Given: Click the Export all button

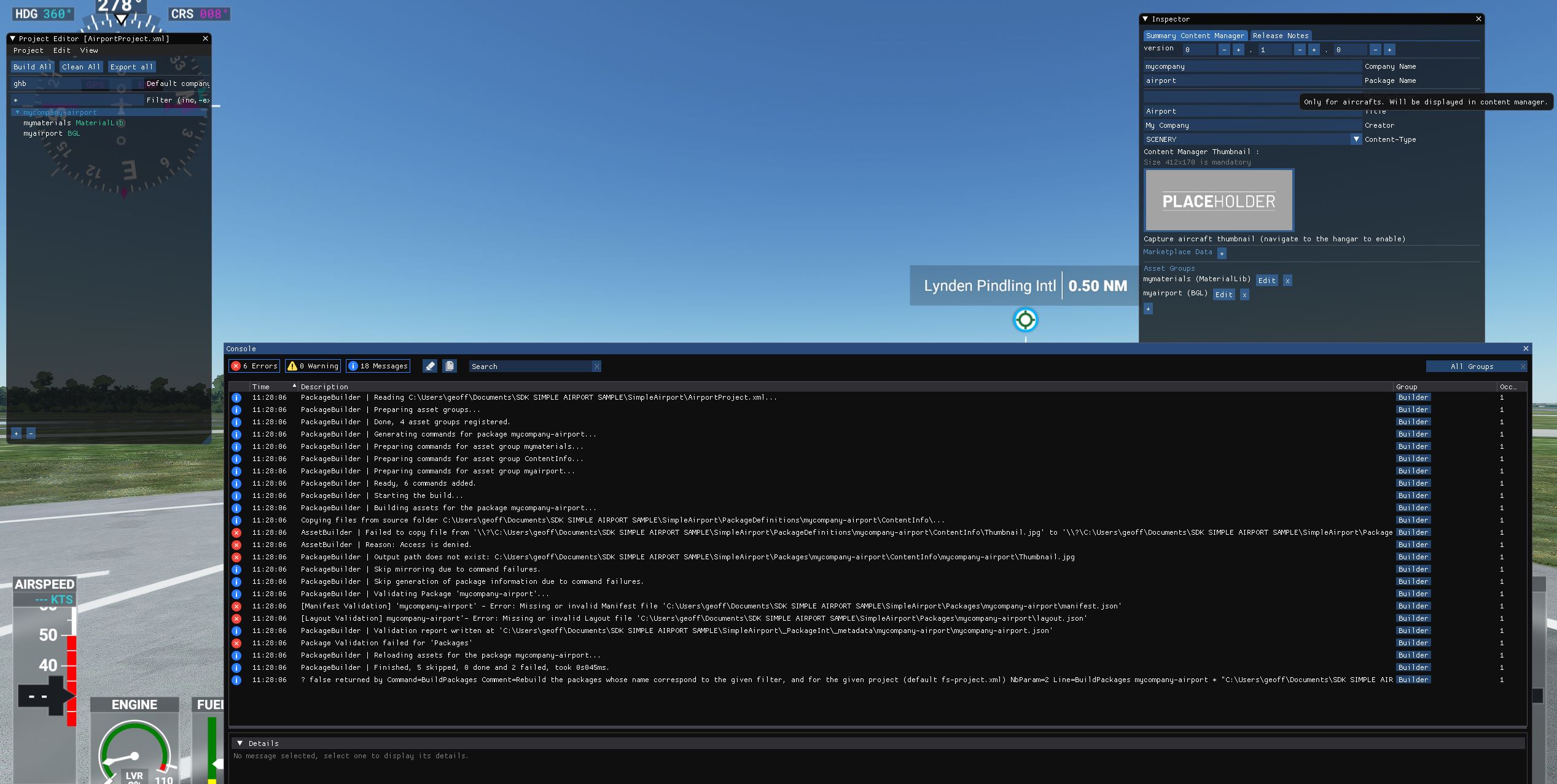Looking at the screenshot, I should pyautogui.click(x=131, y=67).
